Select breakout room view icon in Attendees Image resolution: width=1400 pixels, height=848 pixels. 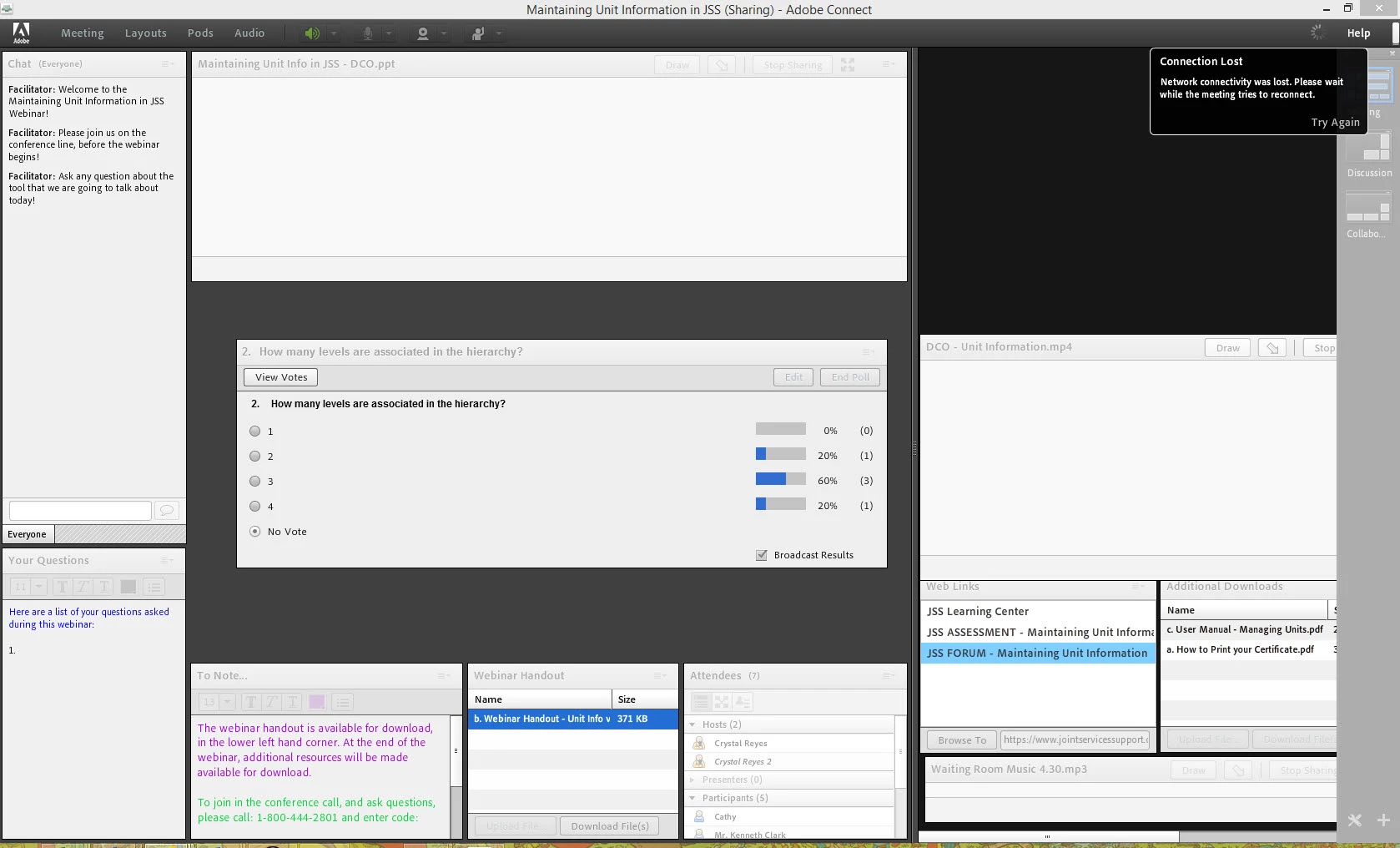point(722,702)
